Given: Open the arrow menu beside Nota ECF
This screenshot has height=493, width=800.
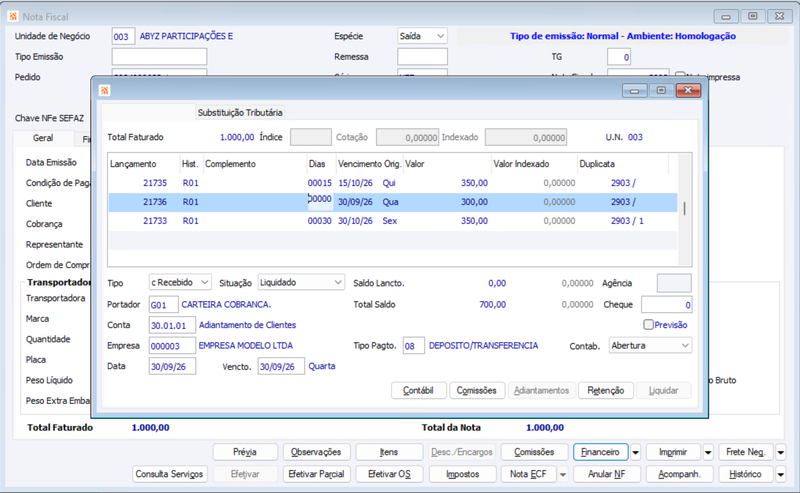Looking at the screenshot, I should (563, 474).
